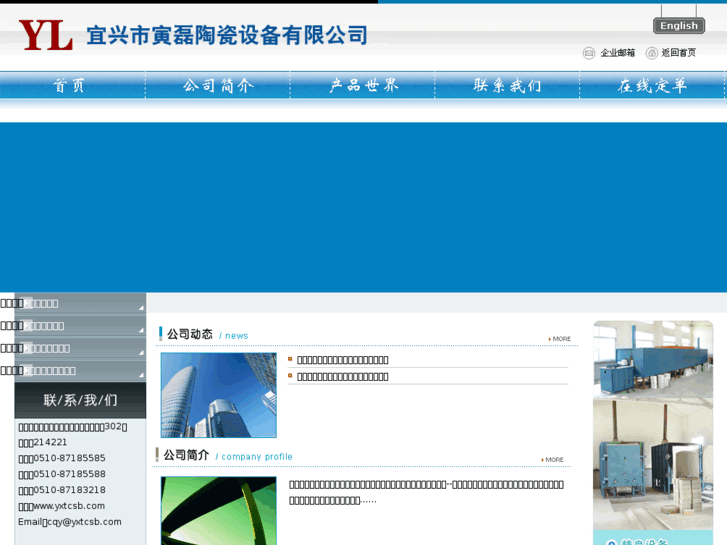Image resolution: width=727 pixels, height=545 pixels.
Task: Open the 企业邮箱 link
Action: pos(618,53)
